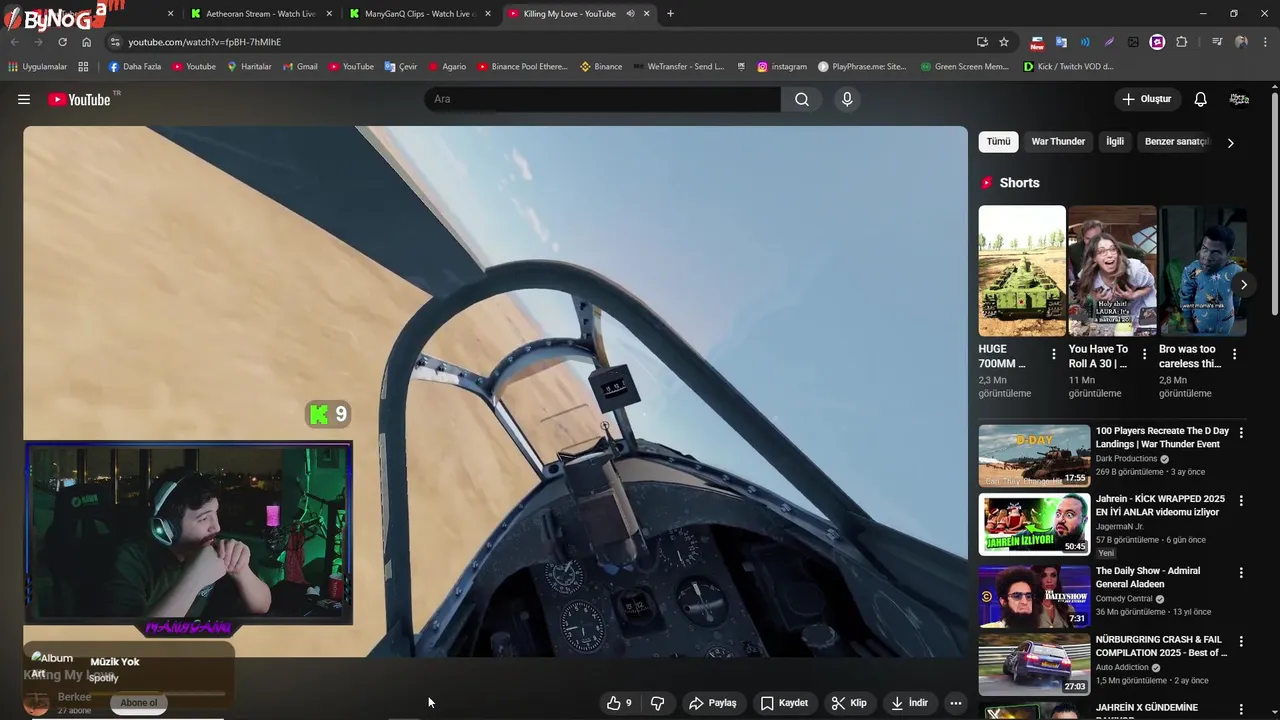The image size is (1280, 720).
Task: Open the round purple extension icon
Action: pyautogui.click(x=1157, y=42)
